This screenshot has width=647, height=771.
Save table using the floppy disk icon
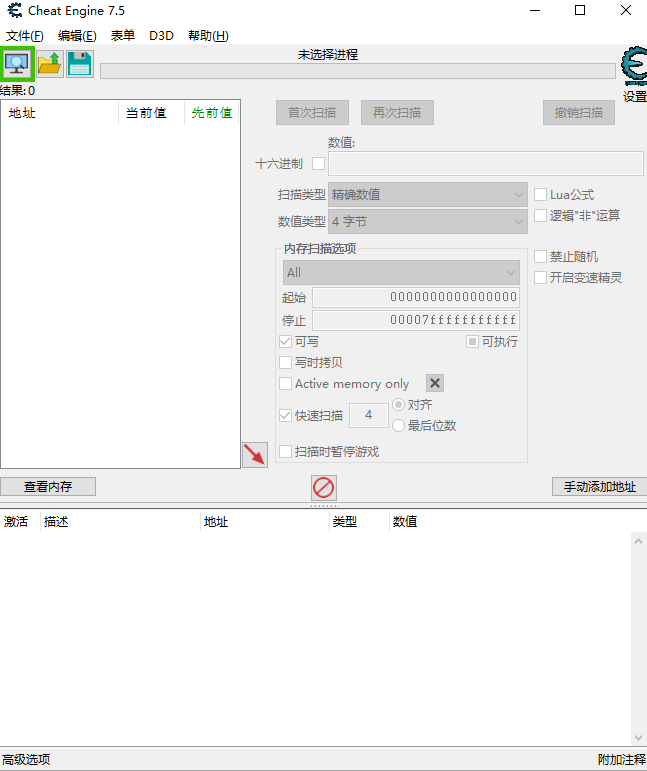point(80,64)
